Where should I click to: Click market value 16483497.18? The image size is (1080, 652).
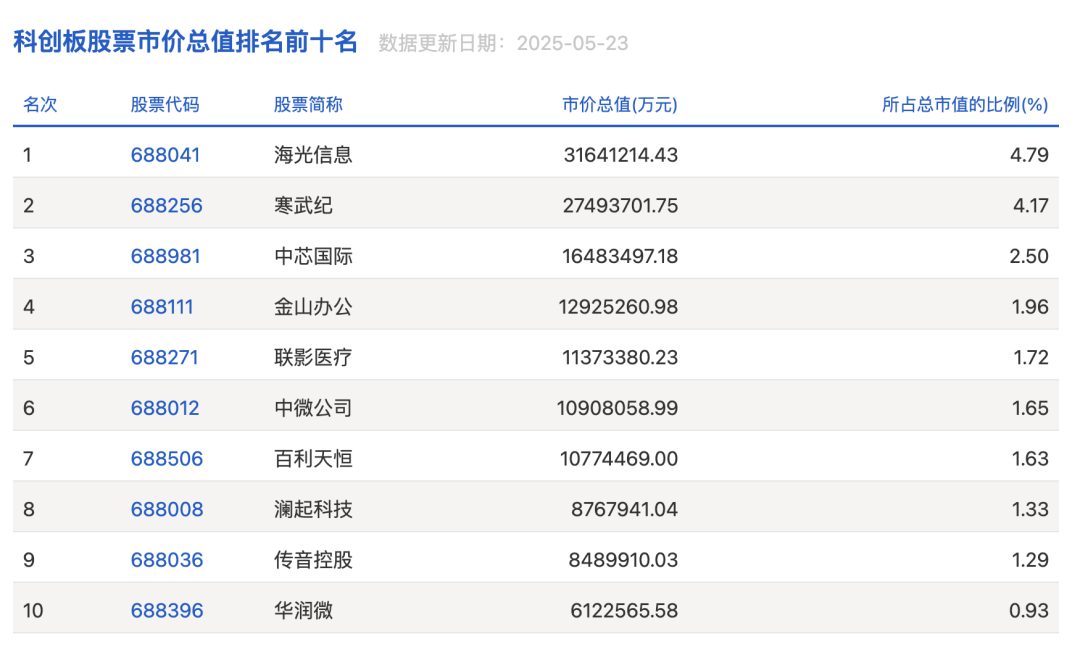click(620, 256)
